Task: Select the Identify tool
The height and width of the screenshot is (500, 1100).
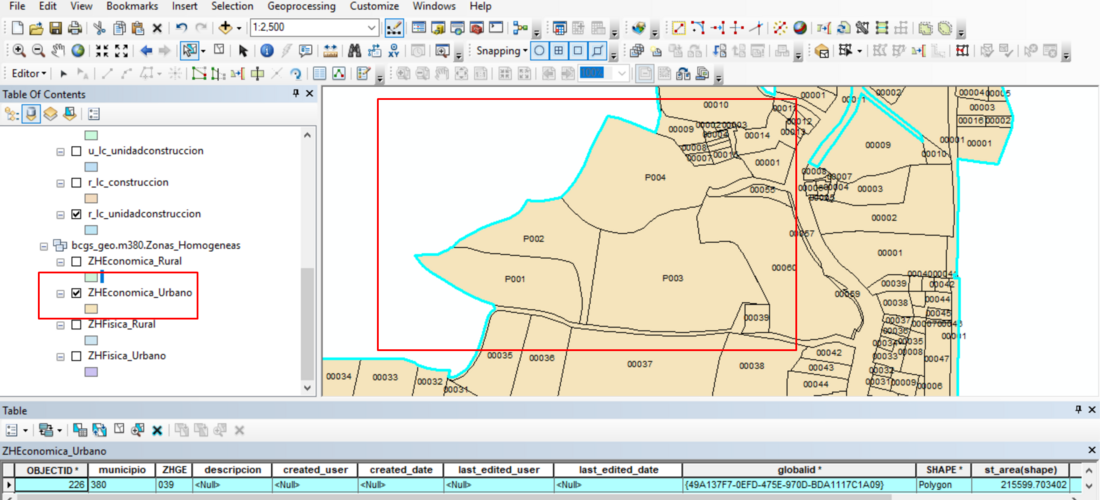Action: point(267,50)
